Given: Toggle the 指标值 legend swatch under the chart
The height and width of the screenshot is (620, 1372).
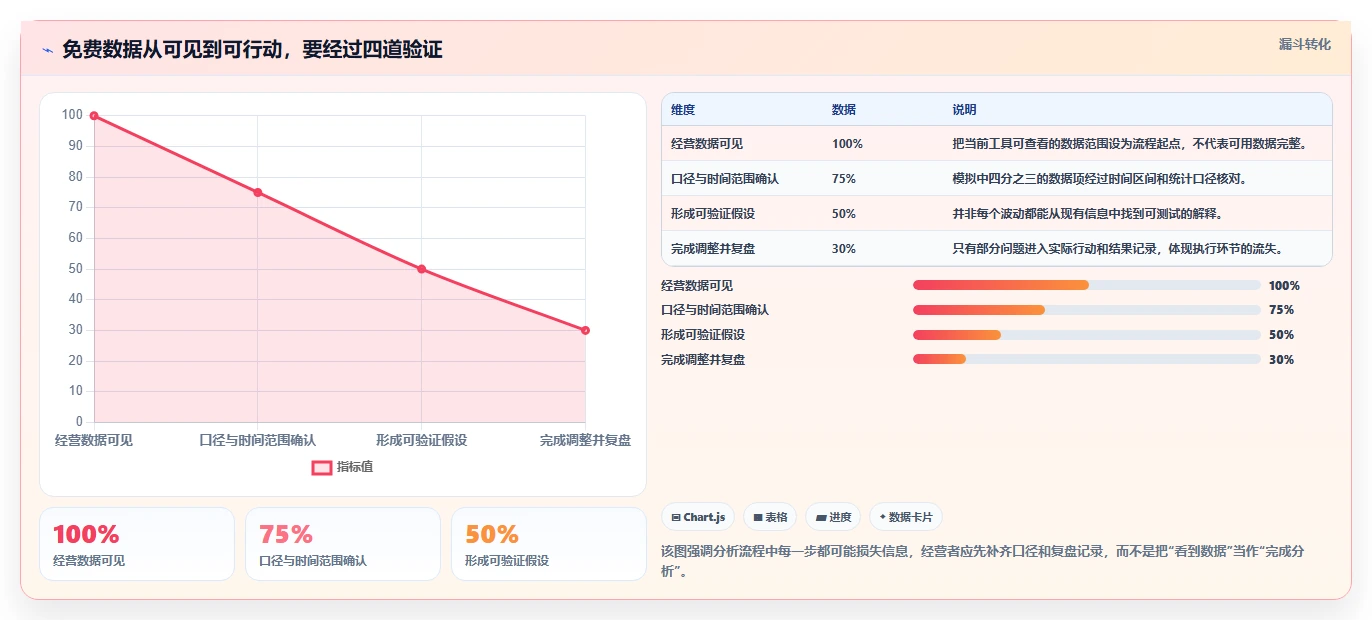Looking at the screenshot, I should tap(322, 467).
